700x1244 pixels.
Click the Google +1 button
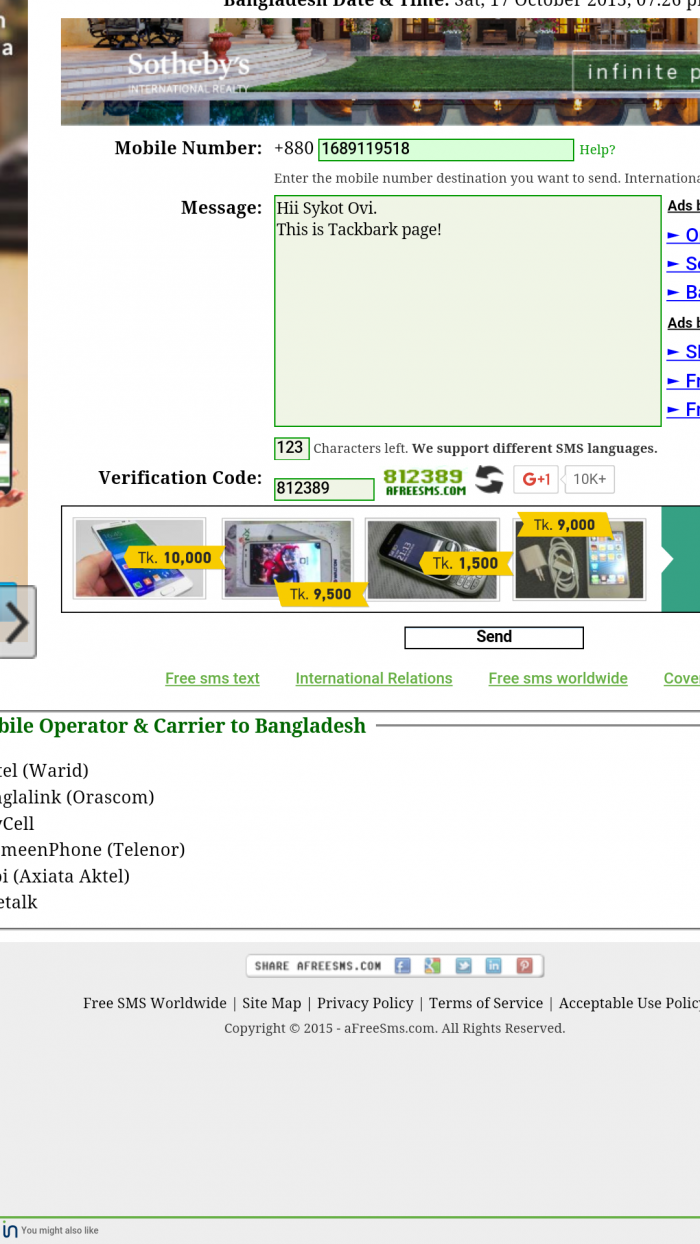click(536, 479)
